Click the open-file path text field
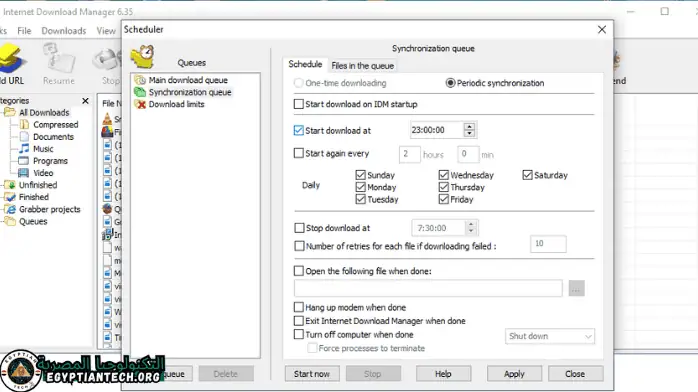Screen dimensions: 698x392 (428, 288)
